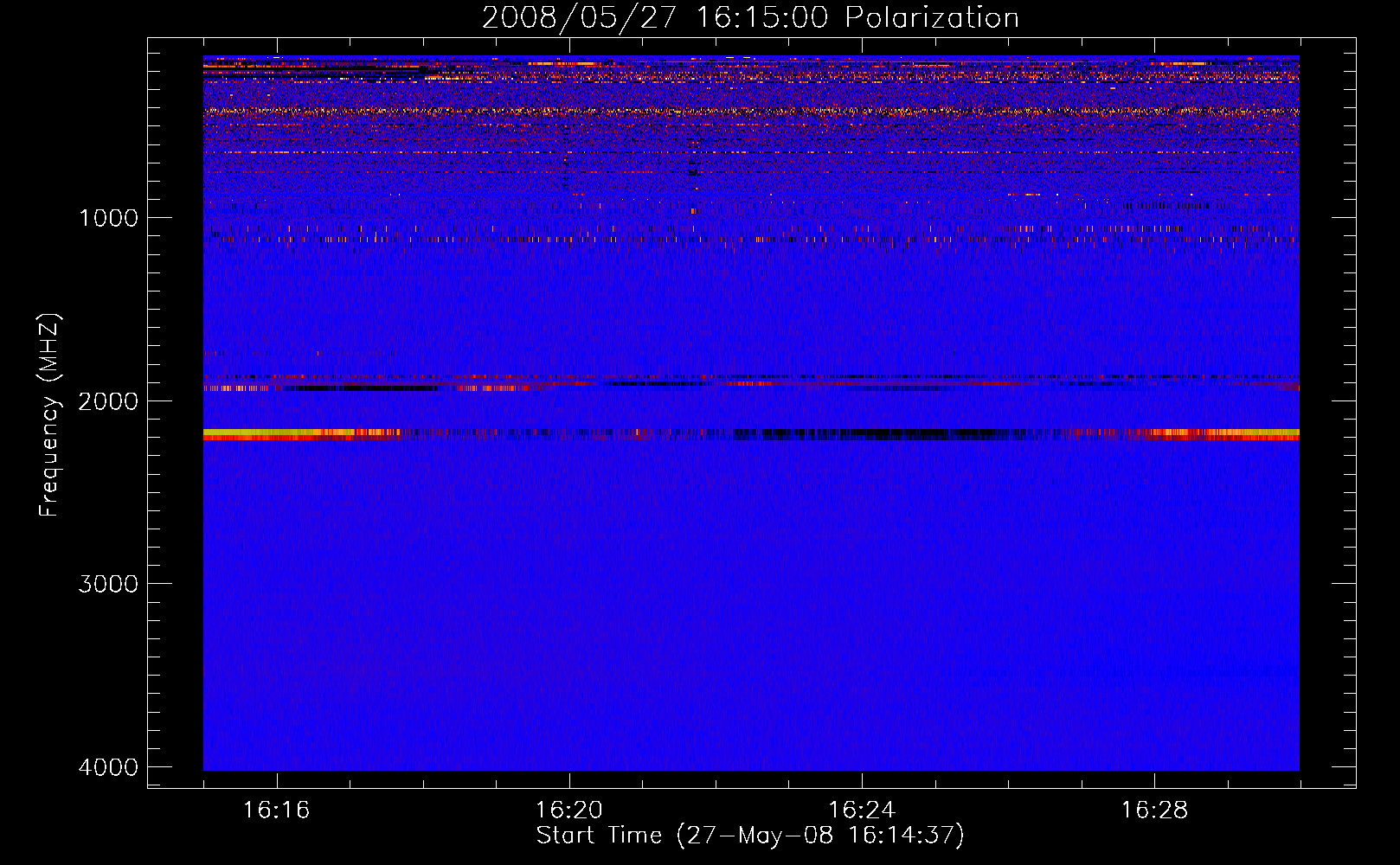Click the 16:20 time tick label

coord(568,811)
